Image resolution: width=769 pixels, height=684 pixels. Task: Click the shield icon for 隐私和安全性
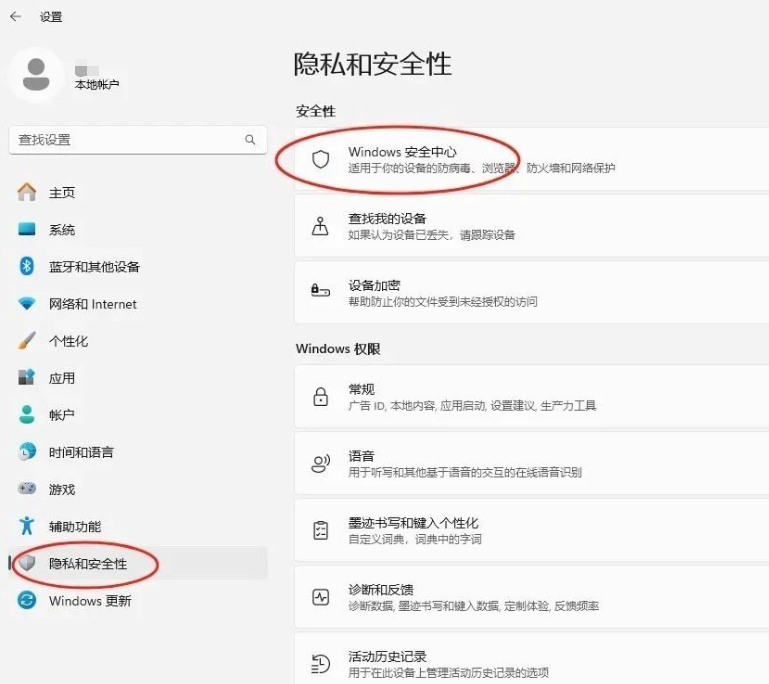(26, 563)
